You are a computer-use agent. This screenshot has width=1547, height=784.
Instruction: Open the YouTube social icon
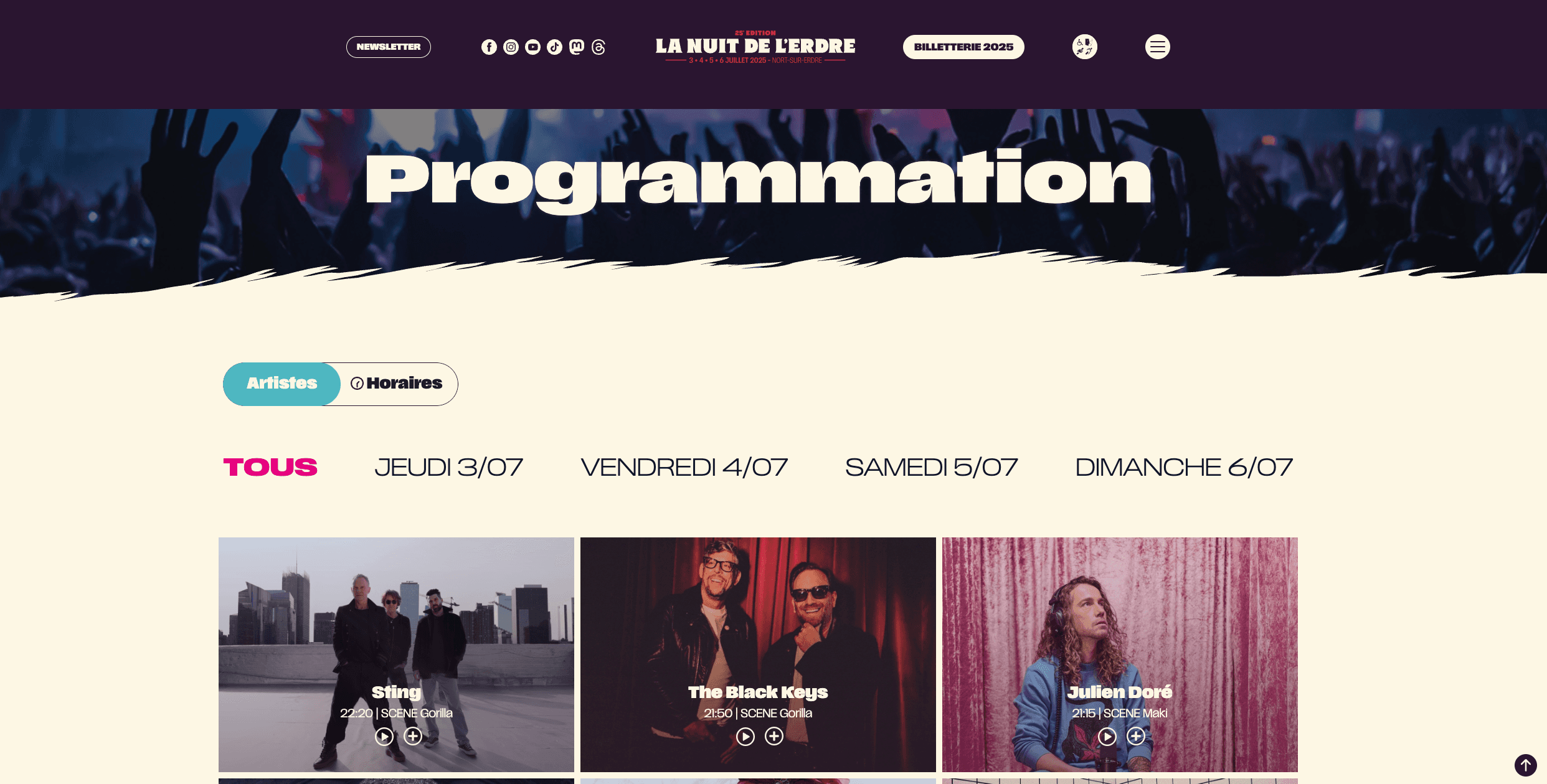532,47
